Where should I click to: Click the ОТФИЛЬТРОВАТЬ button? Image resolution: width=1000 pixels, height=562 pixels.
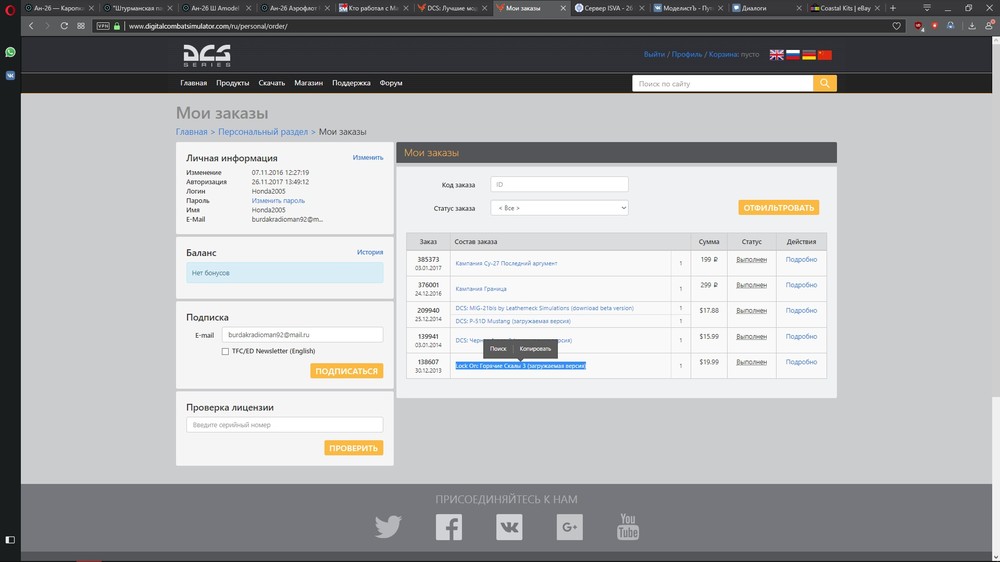779,208
